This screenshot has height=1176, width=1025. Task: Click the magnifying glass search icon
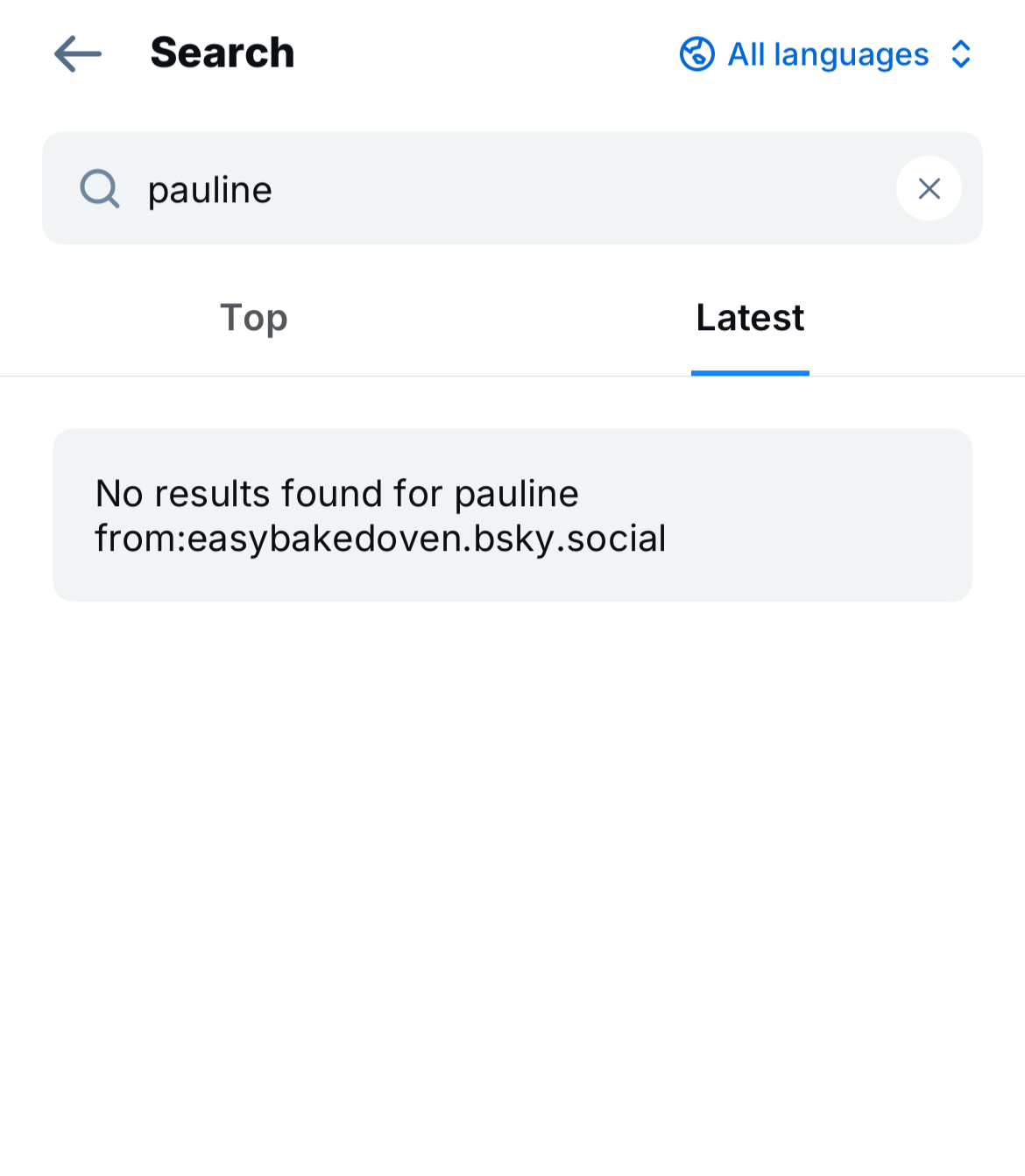[100, 188]
